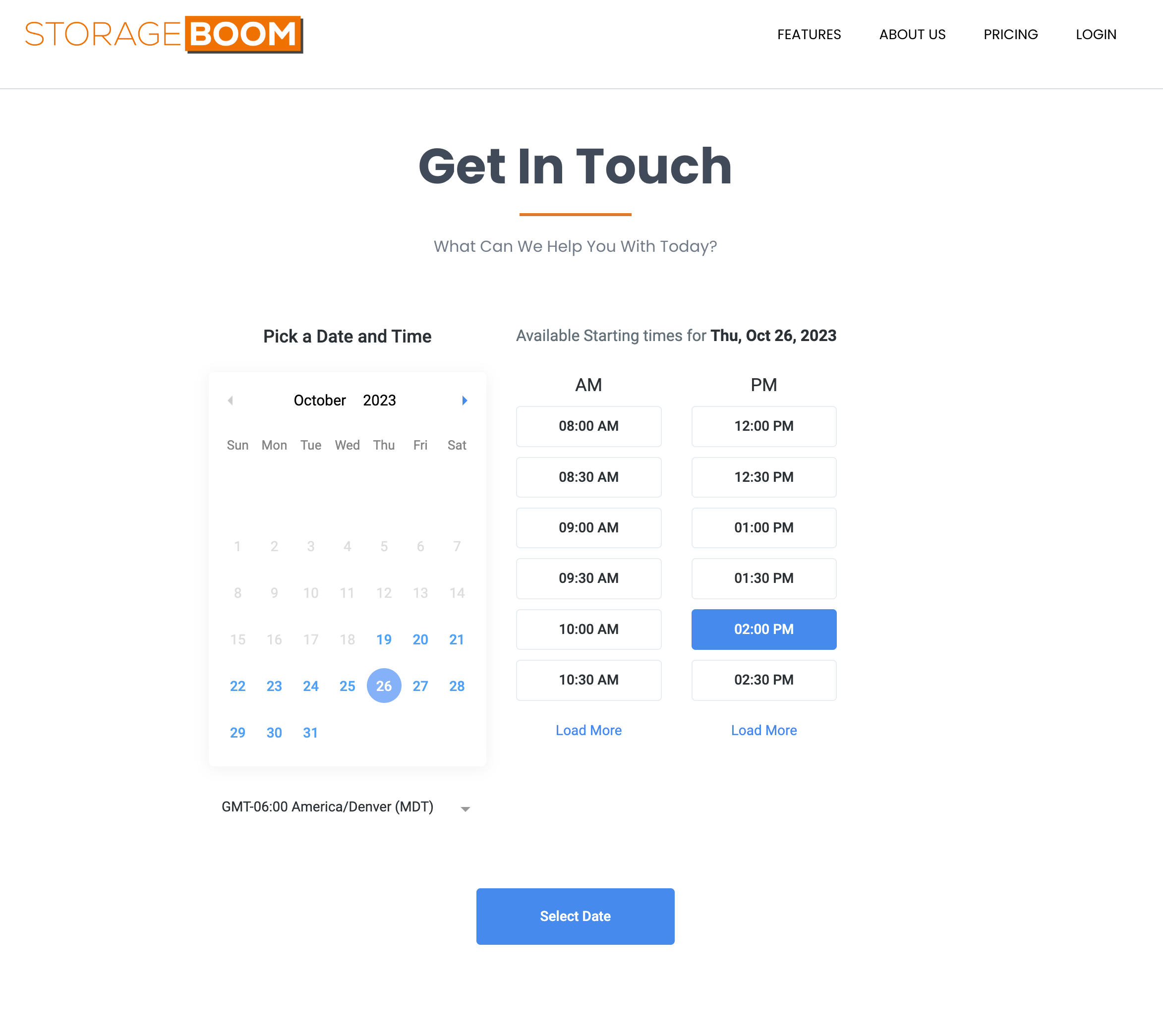The image size is (1163, 1036).
Task: Select the 01:00 PM time slot
Action: (763, 527)
